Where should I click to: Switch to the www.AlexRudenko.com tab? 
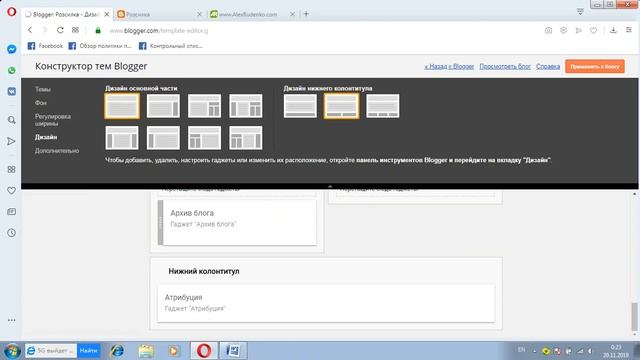[247, 14]
